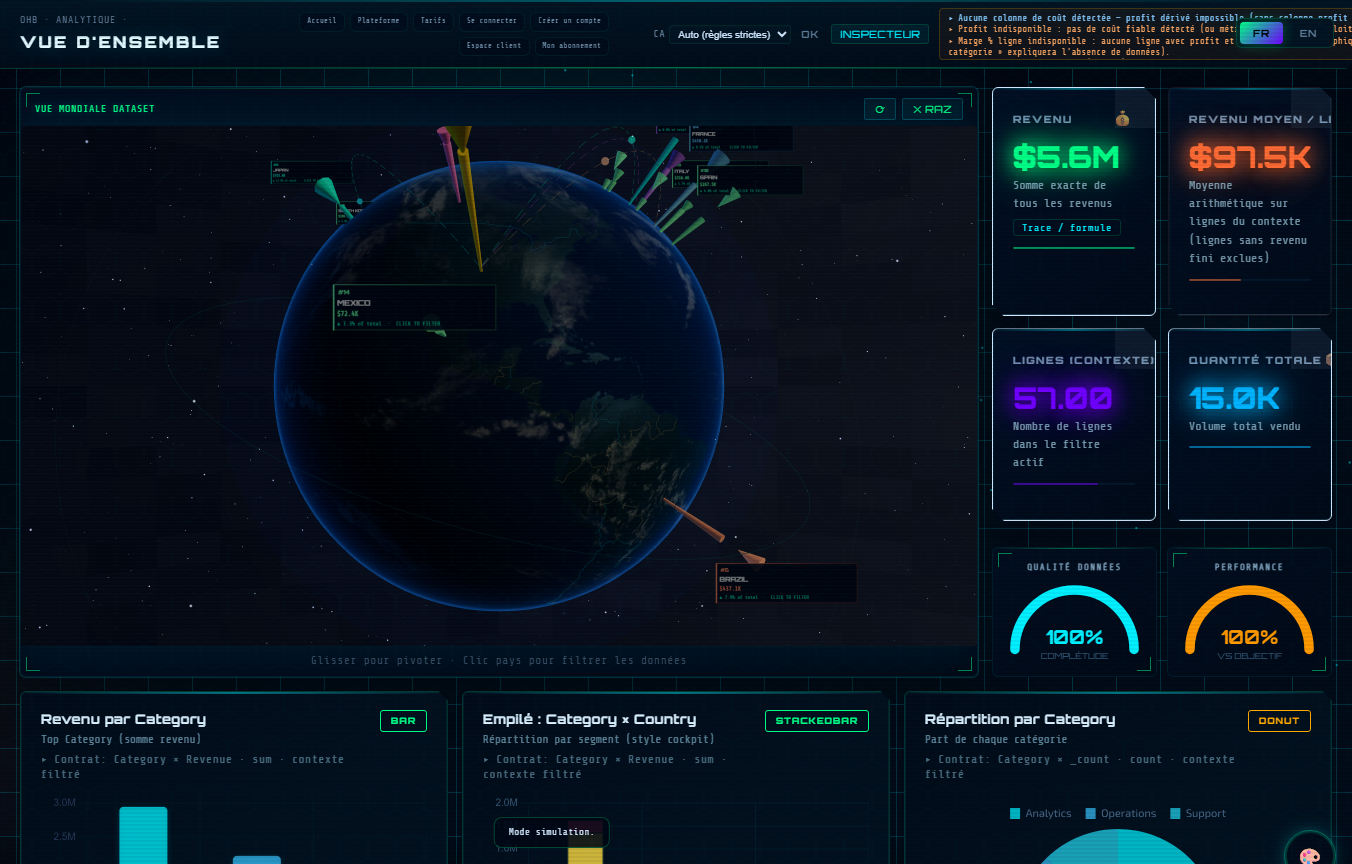Click the Revenu par Category heading
Image resolution: width=1352 pixels, height=864 pixels.
pyautogui.click(x=123, y=719)
